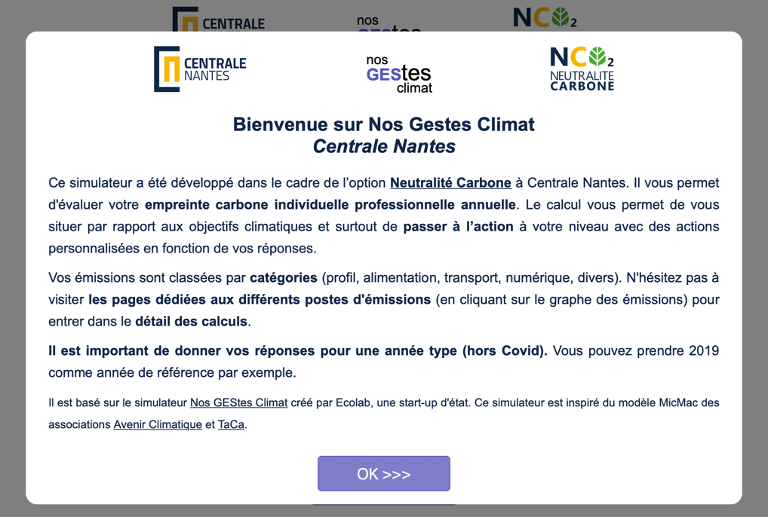The width and height of the screenshot is (768, 518).
Task: Confirm the welcome dialog with OK >>>
Action: coord(384,473)
